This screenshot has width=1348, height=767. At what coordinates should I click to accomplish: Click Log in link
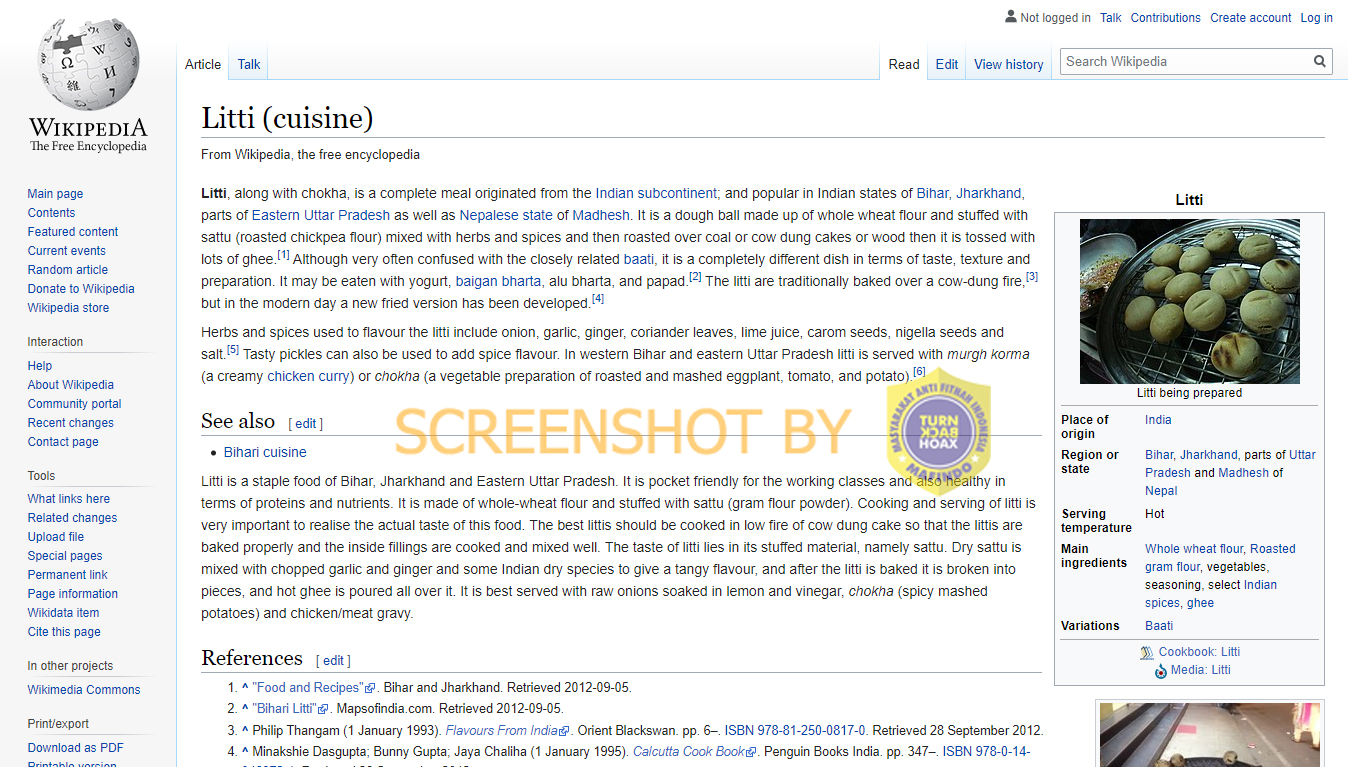click(1317, 18)
